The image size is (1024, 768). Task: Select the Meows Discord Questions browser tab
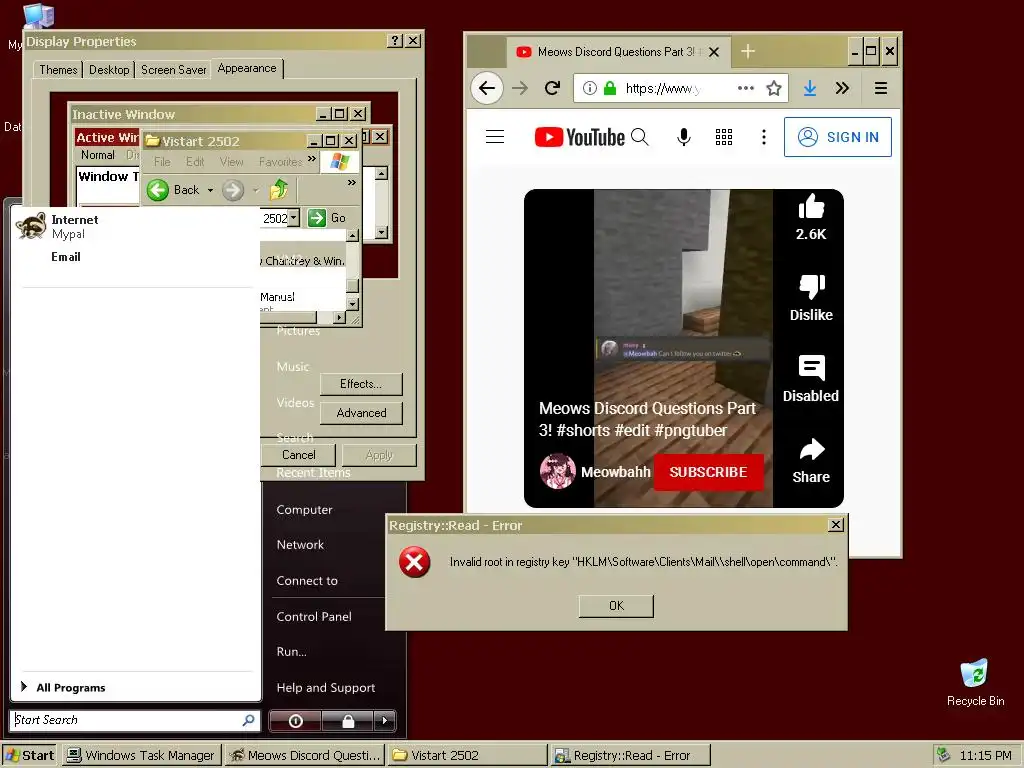tap(618, 52)
